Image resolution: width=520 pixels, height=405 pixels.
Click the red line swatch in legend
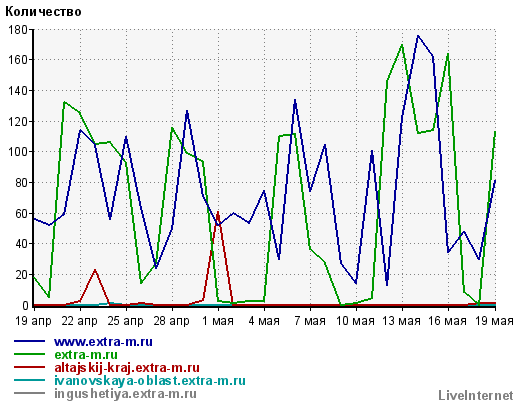coord(29,367)
